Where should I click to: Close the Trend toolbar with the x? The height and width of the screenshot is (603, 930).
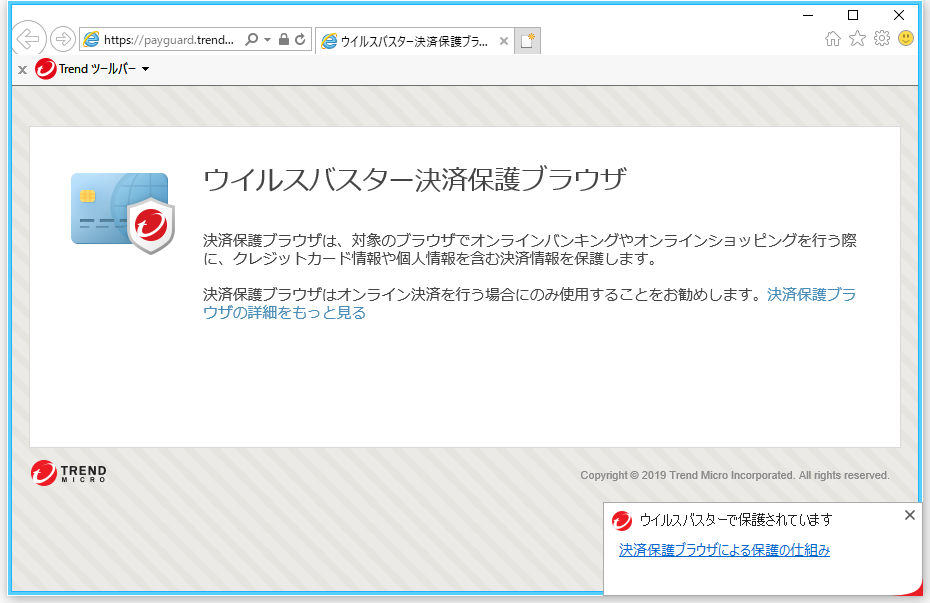22,70
